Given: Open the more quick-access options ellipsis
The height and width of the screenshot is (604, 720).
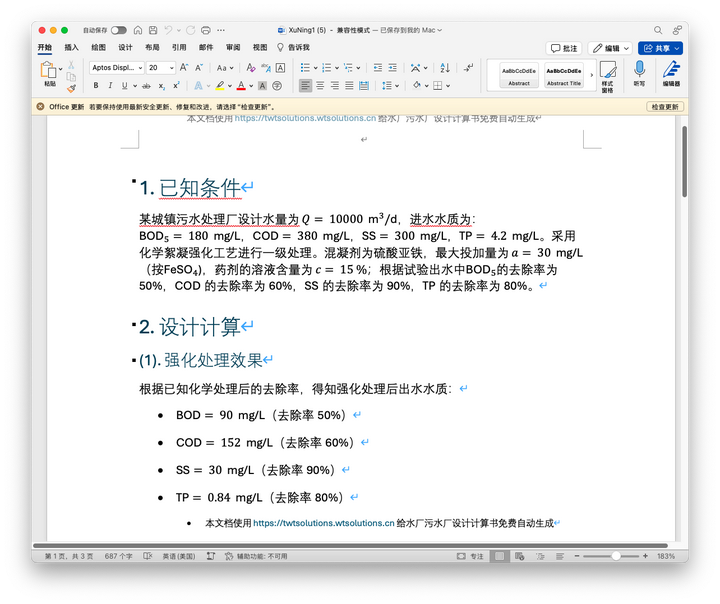Looking at the screenshot, I should coord(221,30).
